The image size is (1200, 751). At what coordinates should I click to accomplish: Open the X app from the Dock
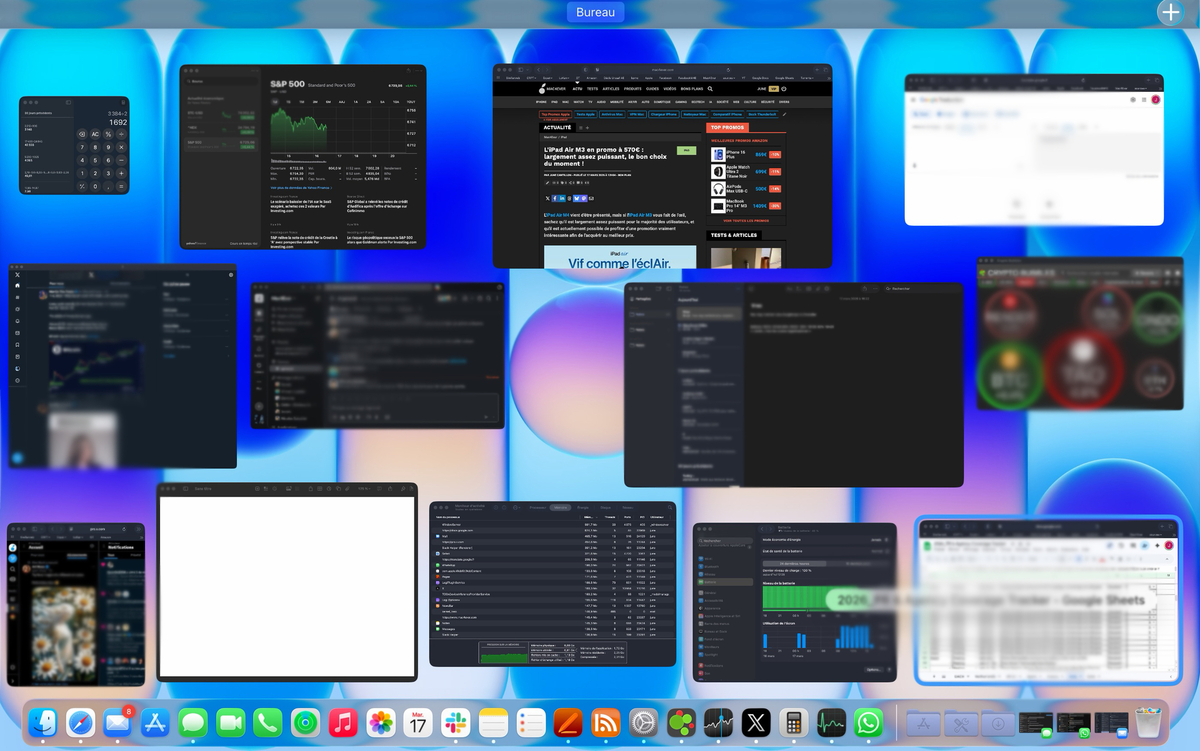[755, 722]
